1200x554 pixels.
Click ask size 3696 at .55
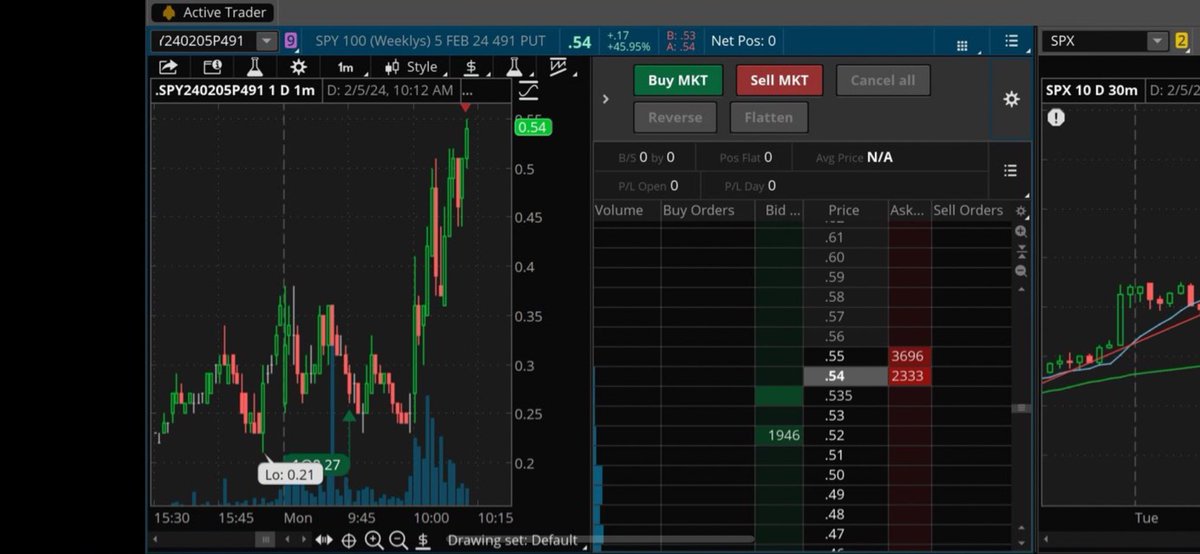click(x=908, y=356)
